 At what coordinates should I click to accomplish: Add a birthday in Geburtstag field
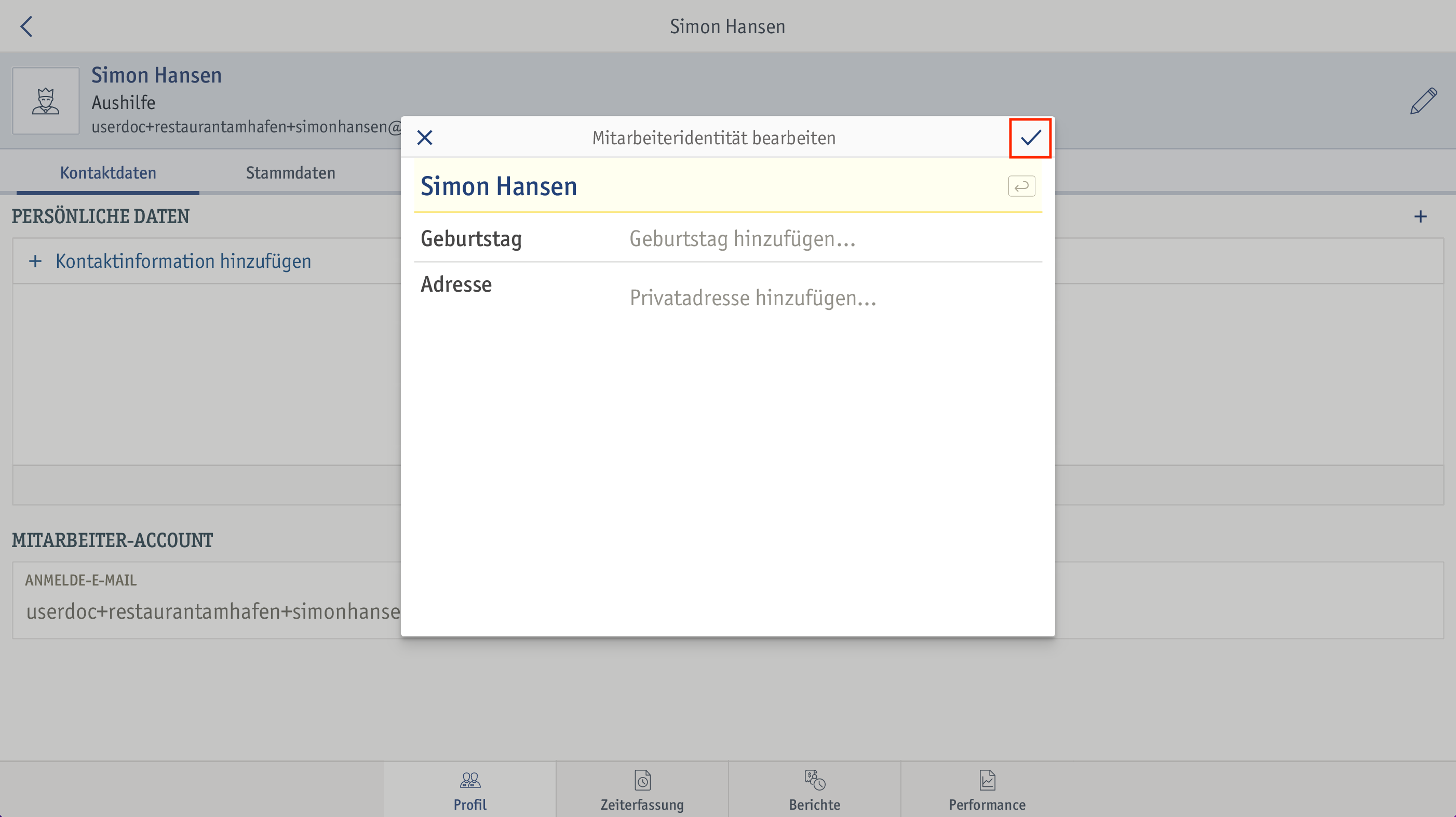[x=742, y=238]
